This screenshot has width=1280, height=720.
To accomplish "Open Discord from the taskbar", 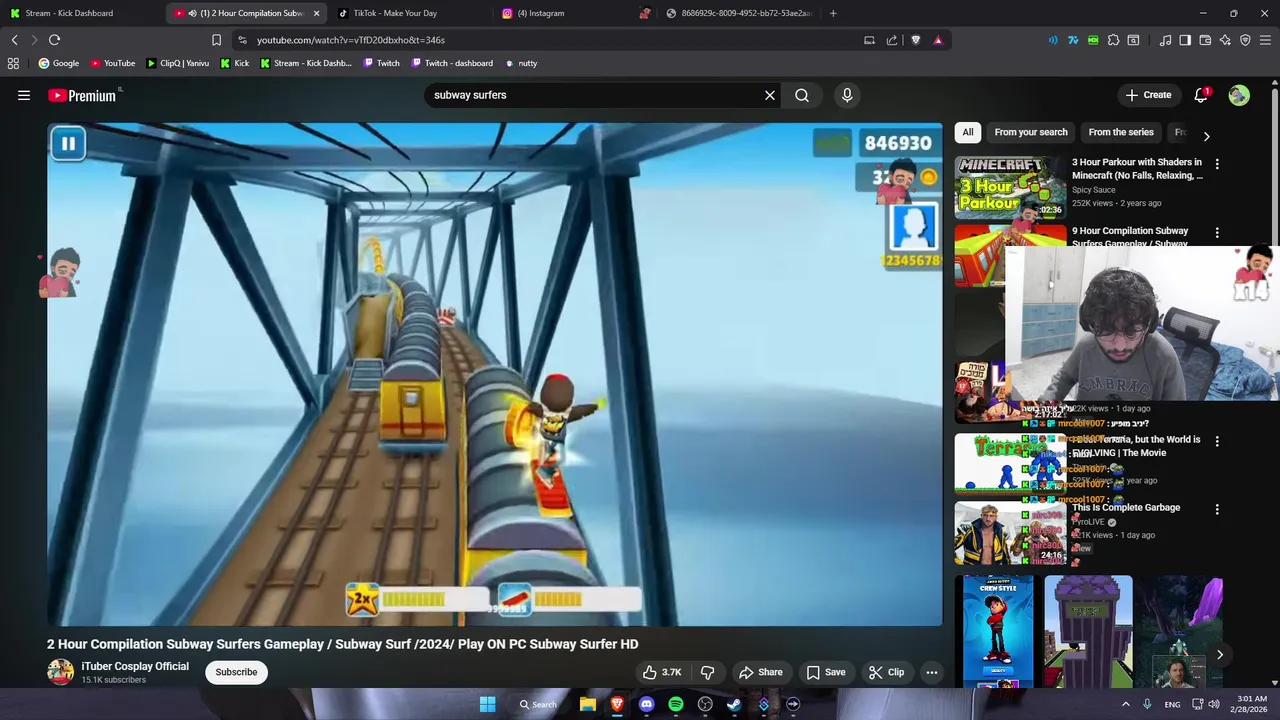I will pyautogui.click(x=646, y=704).
